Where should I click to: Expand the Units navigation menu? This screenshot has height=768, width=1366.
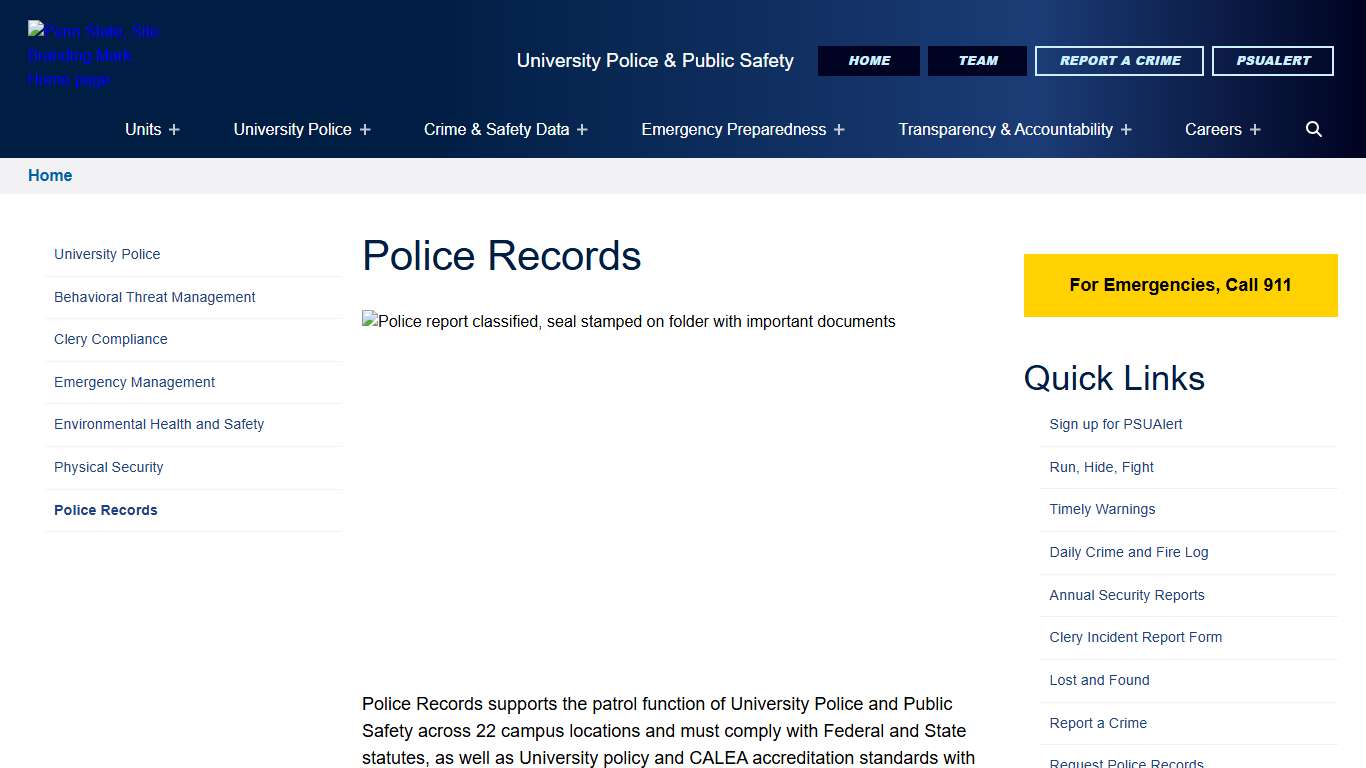point(151,129)
